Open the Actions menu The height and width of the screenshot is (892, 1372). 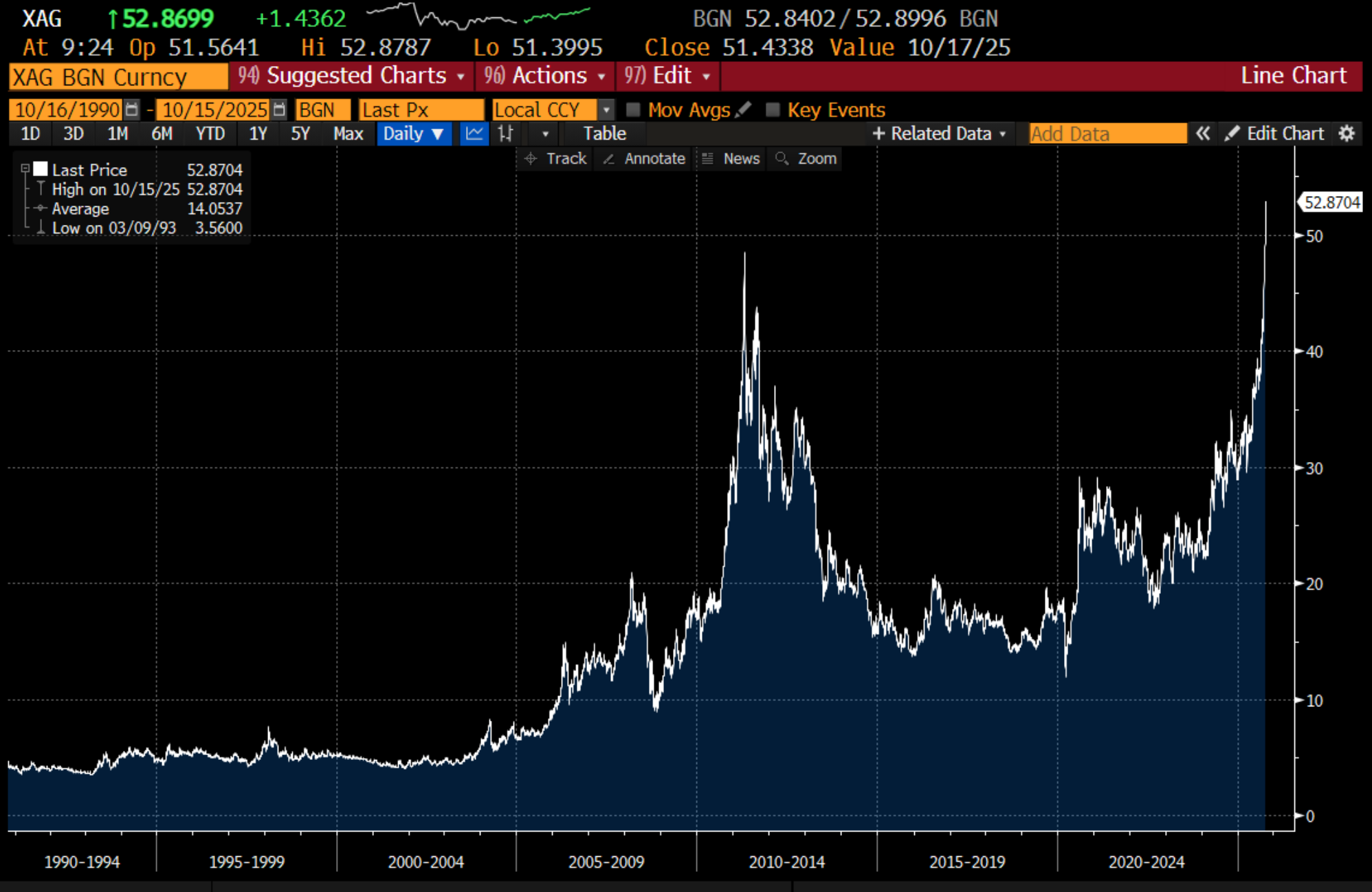click(544, 76)
